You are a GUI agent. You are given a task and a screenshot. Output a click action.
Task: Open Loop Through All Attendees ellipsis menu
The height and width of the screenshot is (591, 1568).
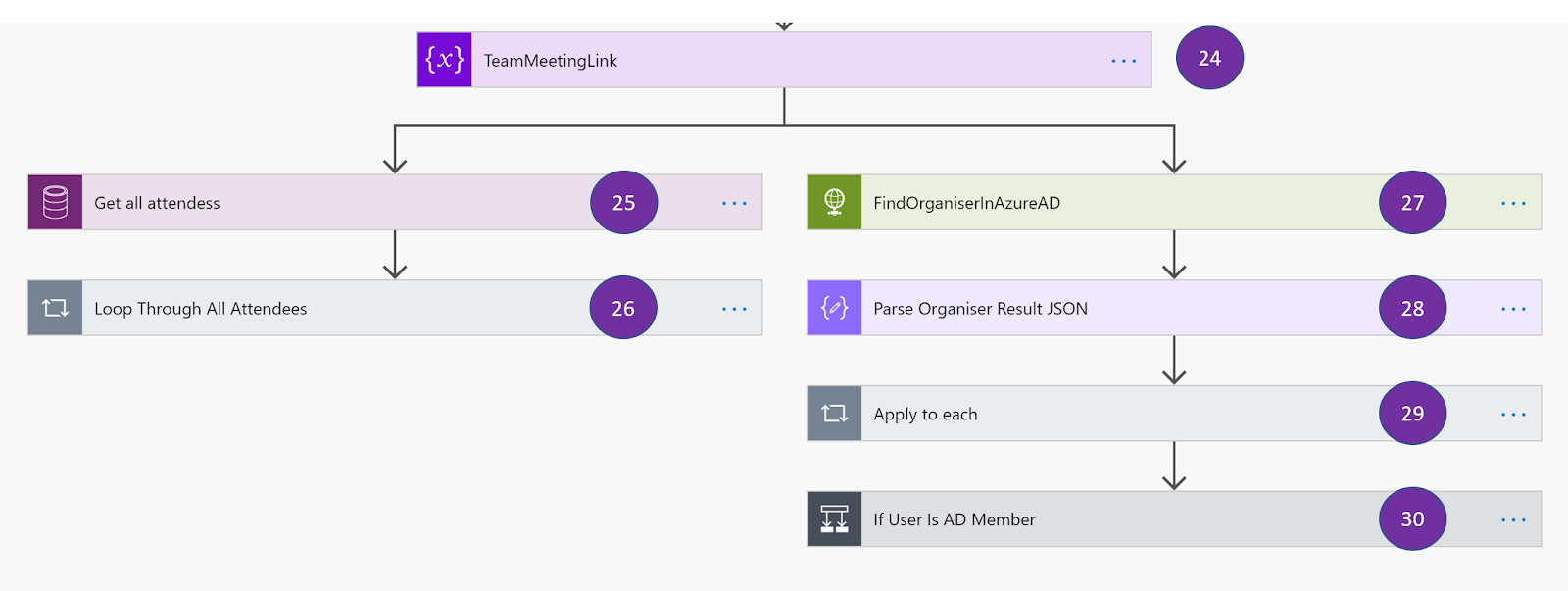pos(734,309)
